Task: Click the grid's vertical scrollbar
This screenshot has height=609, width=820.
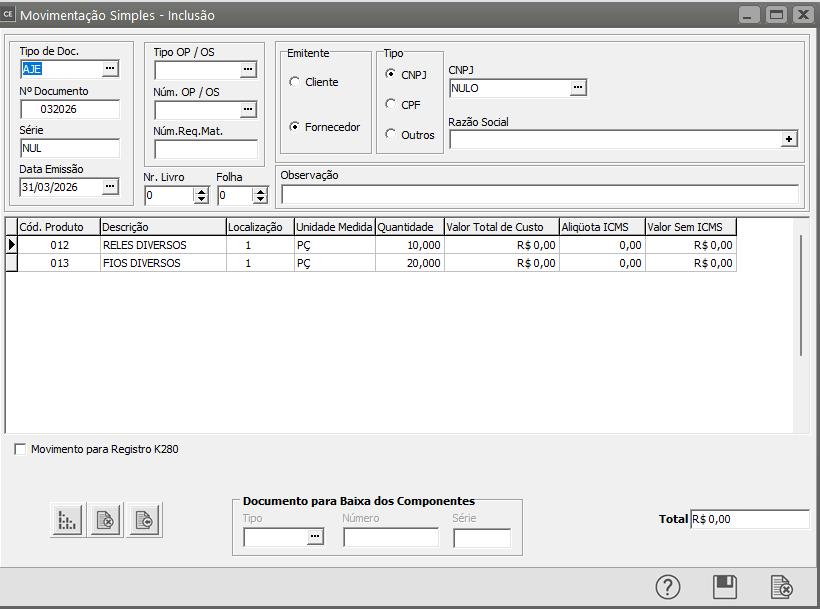Action: [x=800, y=296]
